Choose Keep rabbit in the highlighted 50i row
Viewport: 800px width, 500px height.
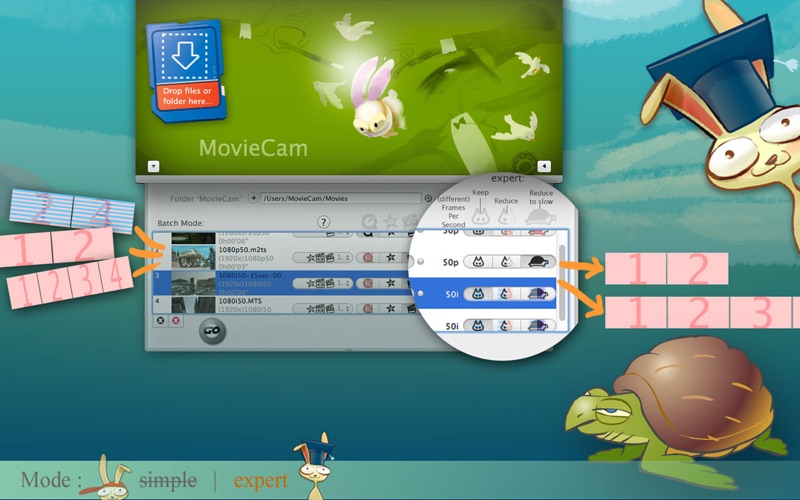478,294
